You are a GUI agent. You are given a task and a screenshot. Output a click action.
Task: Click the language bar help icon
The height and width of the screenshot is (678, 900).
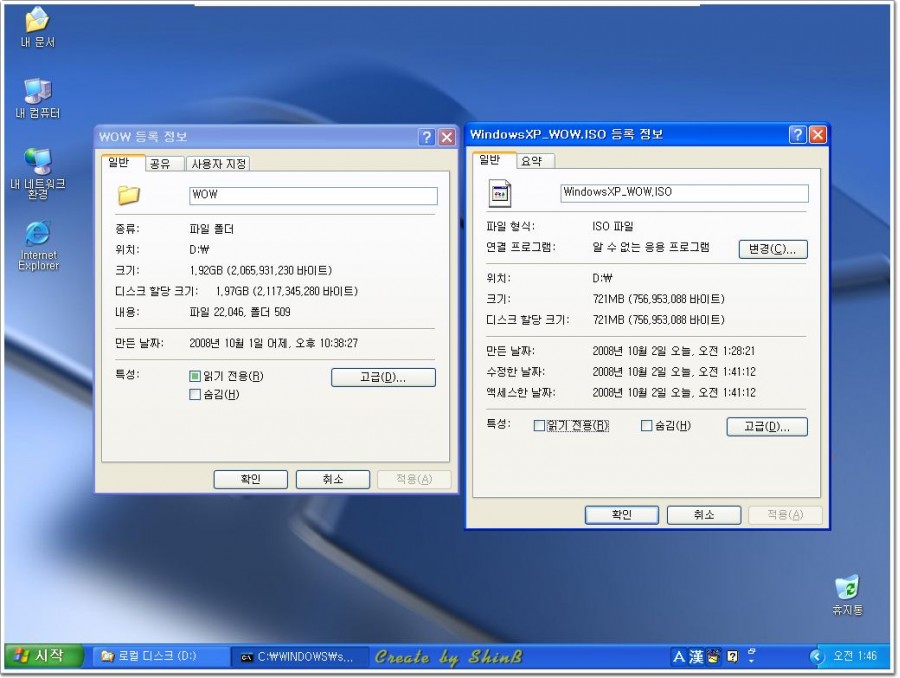732,657
